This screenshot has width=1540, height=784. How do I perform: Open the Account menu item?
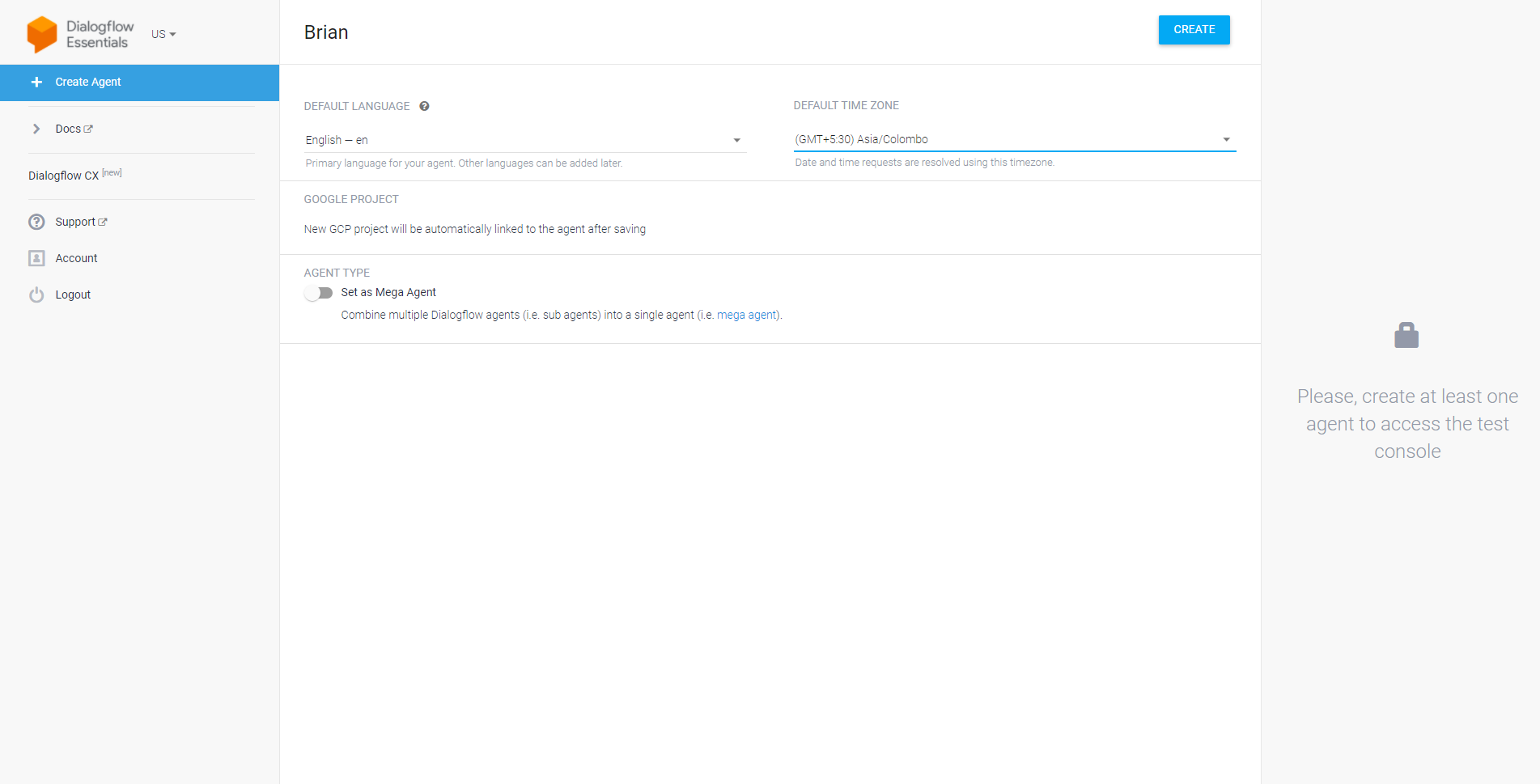76,258
